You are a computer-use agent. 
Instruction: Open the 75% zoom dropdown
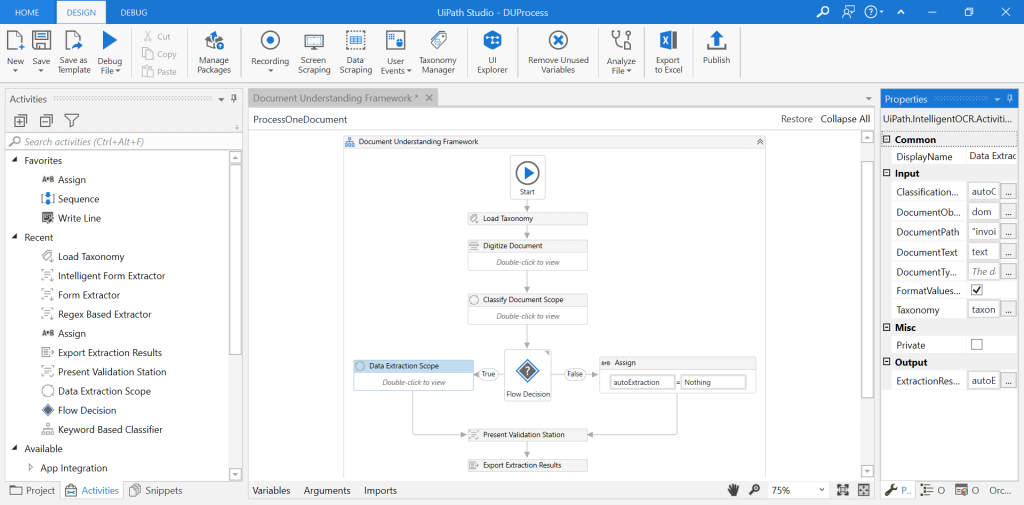(818, 491)
